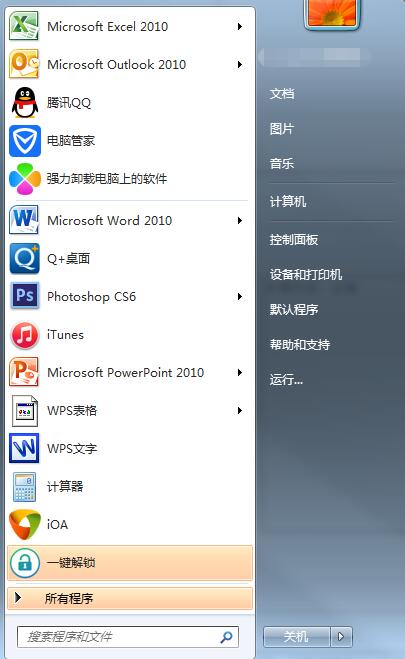Select the 一键解锁 text label
The width and height of the screenshot is (405, 659).
coord(71,563)
